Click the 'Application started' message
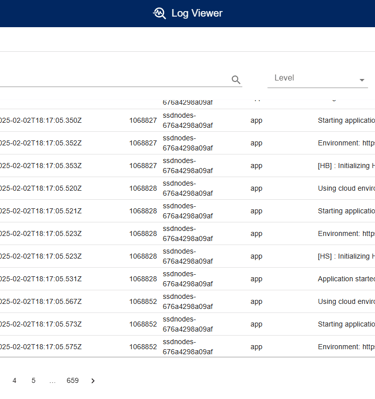The height and width of the screenshot is (399, 375). click(346, 279)
